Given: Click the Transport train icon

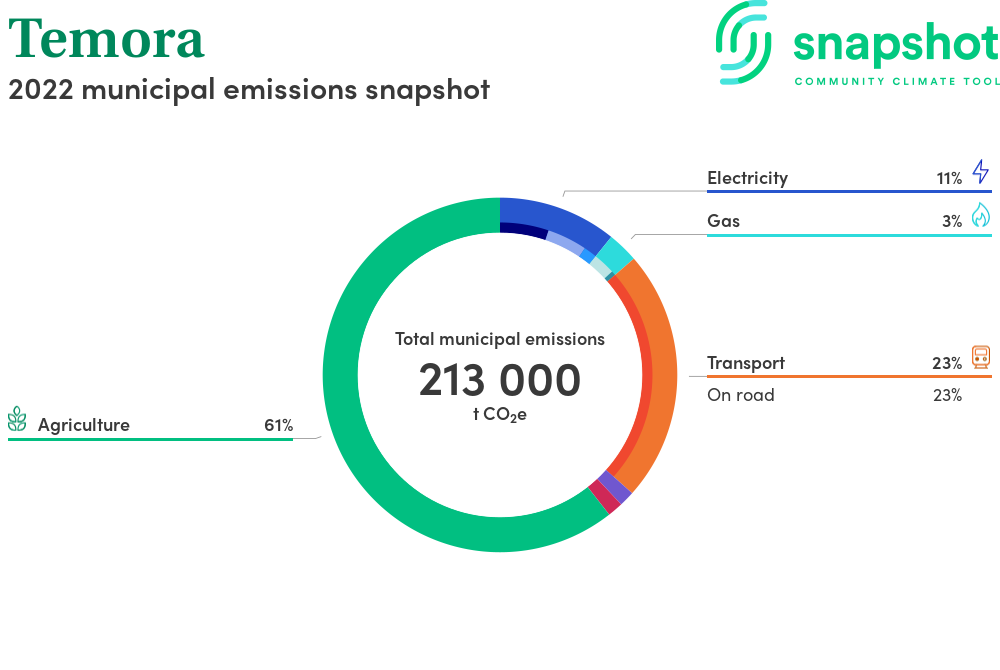Looking at the screenshot, I should [981, 357].
